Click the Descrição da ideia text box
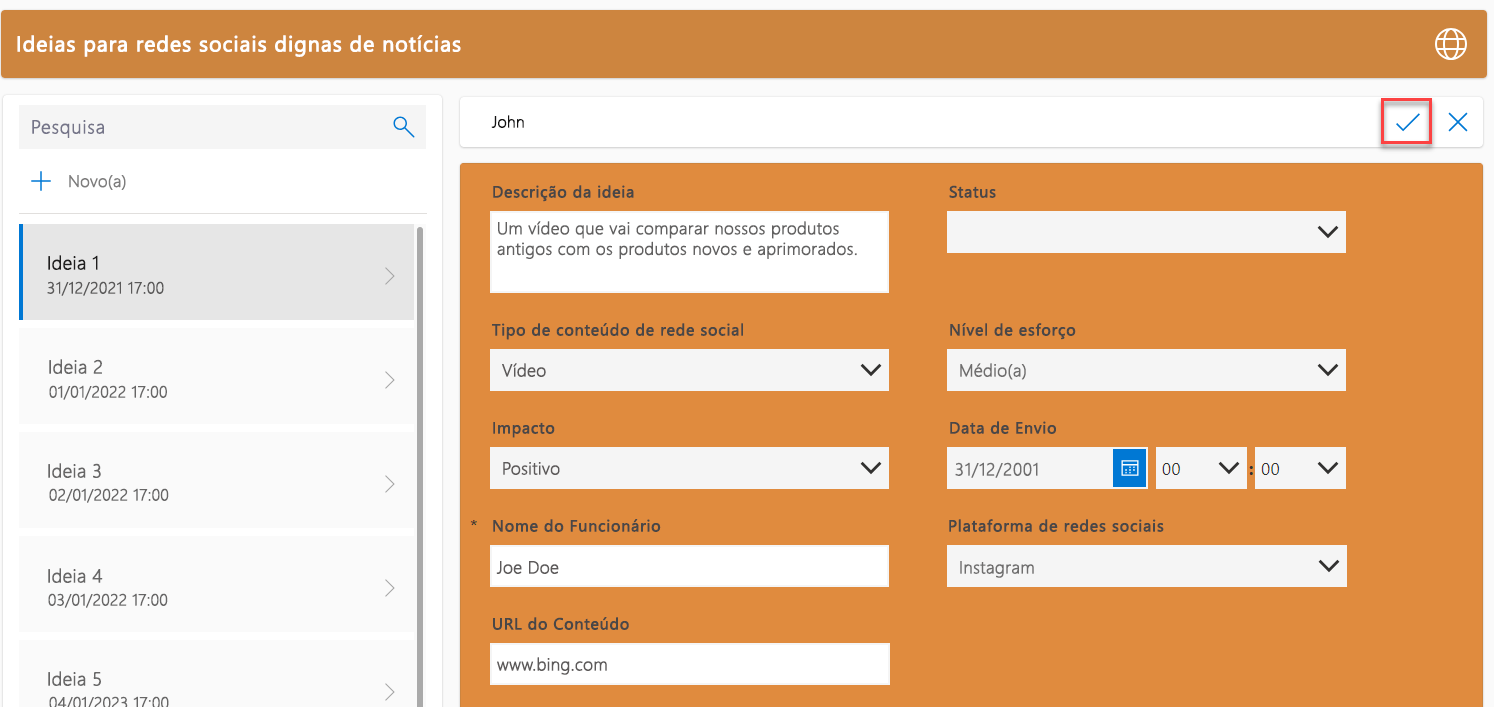The height and width of the screenshot is (707, 1494). pyautogui.click(x=689, y=252)
